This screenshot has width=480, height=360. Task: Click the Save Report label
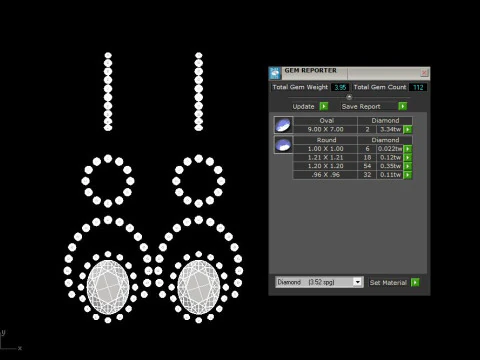(x=361, y=106)
